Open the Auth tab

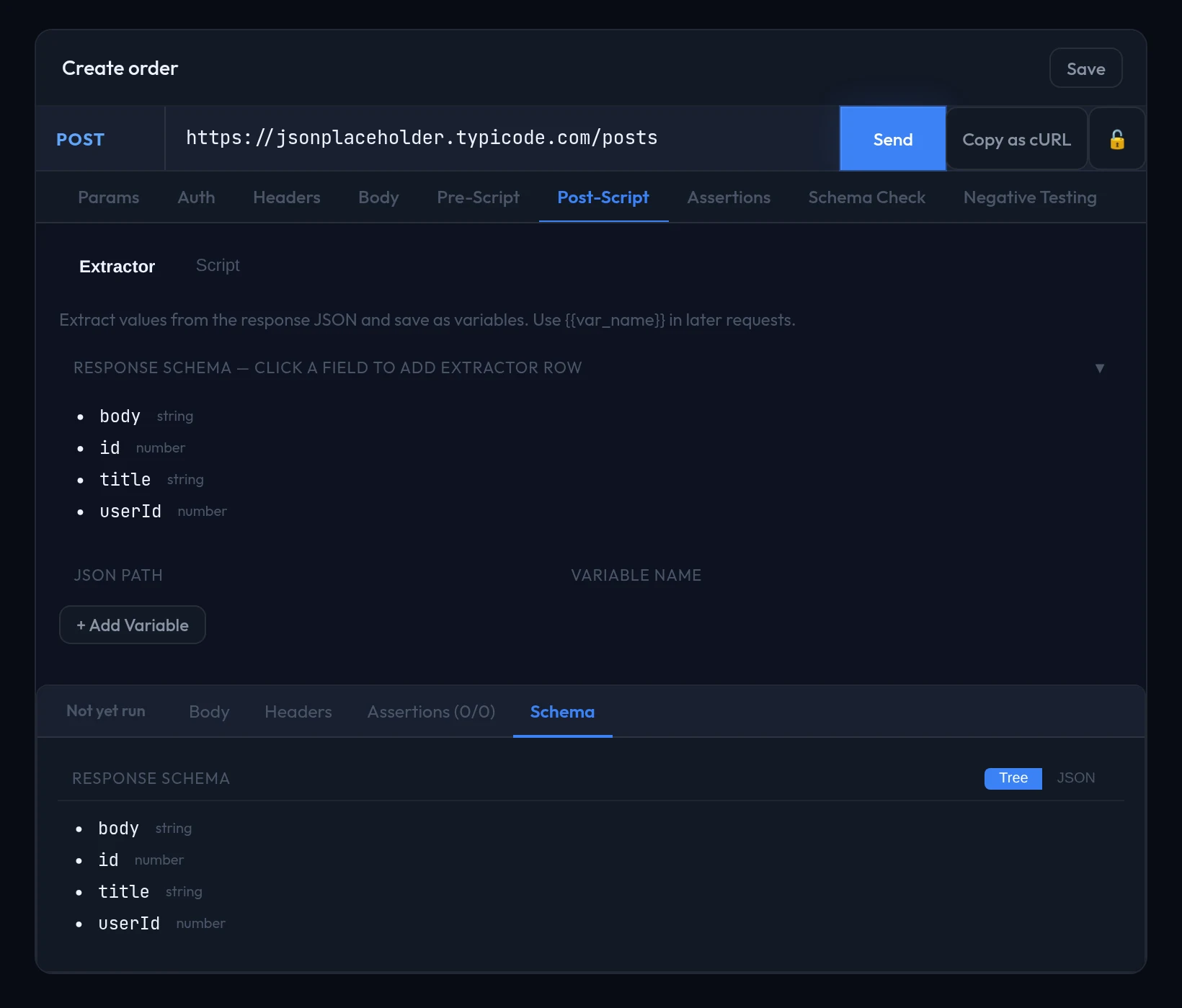tap(196, 197)
